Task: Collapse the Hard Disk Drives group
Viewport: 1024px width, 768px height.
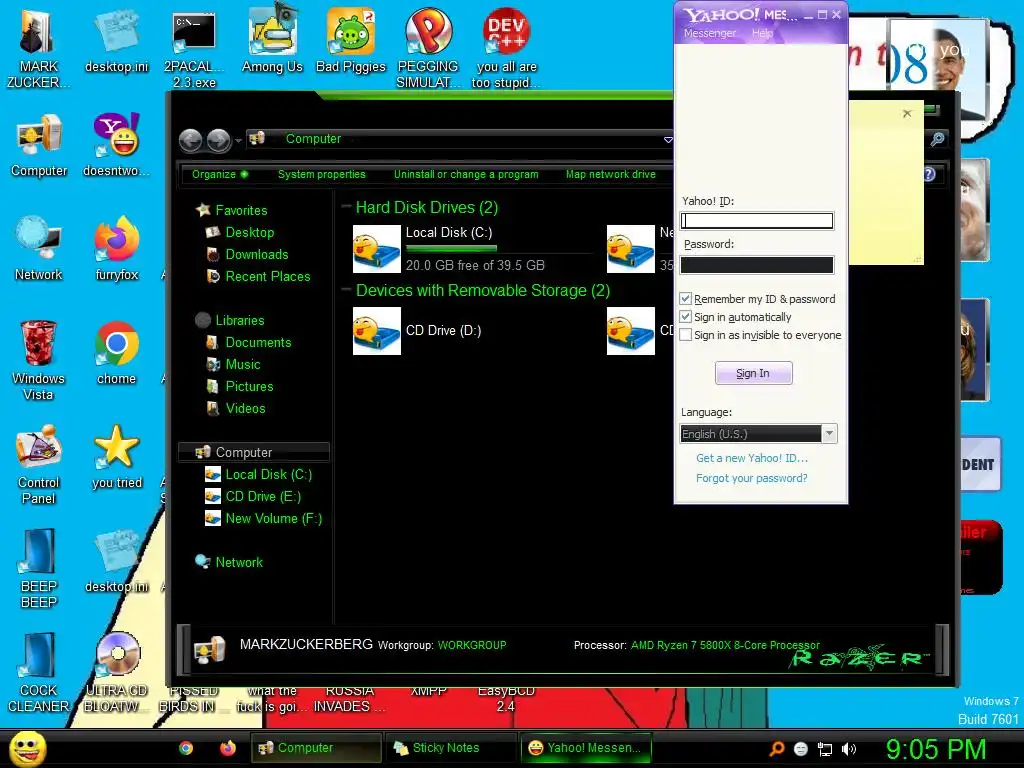Action: click(346, 207)
